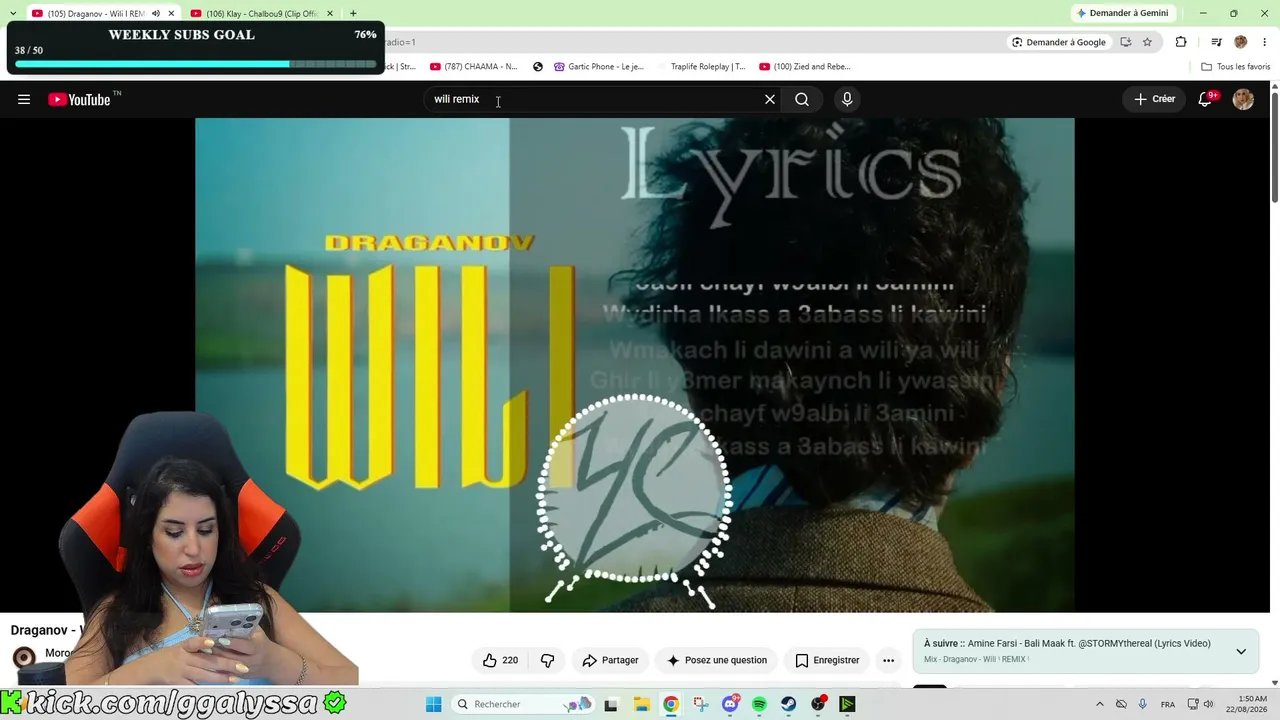This screenshot has width=1280, height=720.
Task: Open the YouTube guide hamburger menu
Action: click(24, 99)
